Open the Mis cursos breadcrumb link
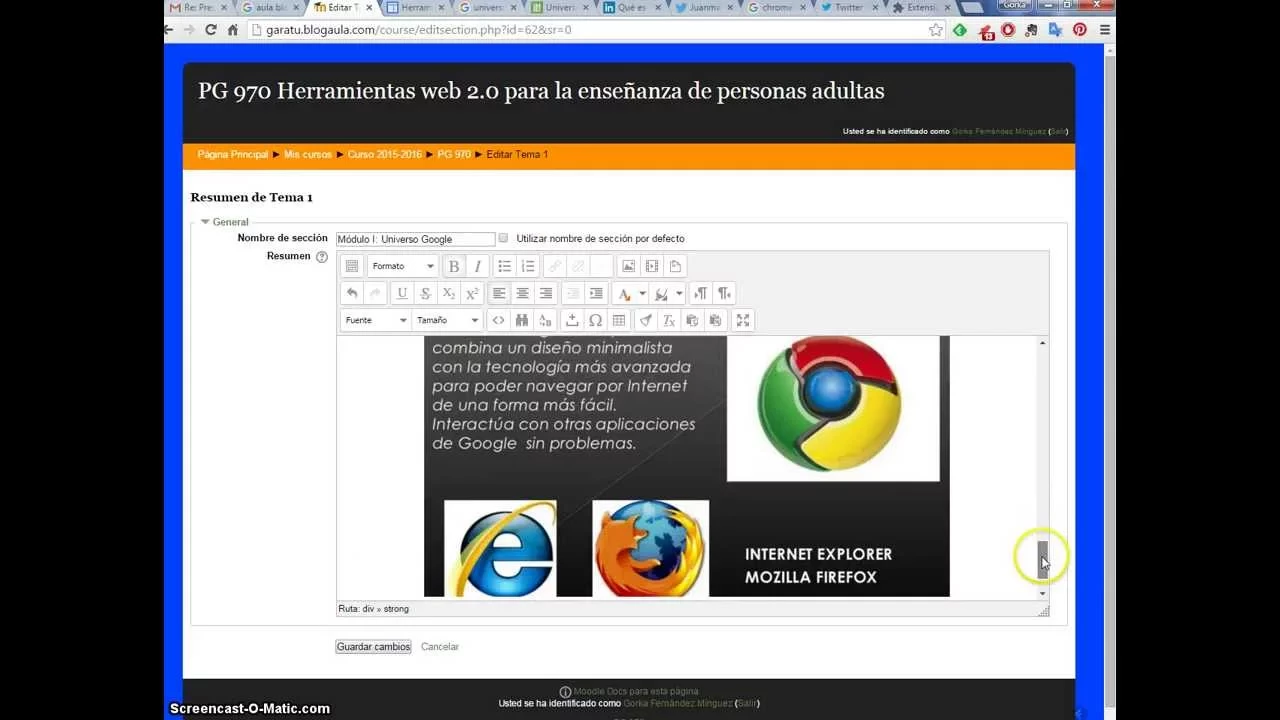Viewport: 1280px width, 720px height. coord(308,155)
